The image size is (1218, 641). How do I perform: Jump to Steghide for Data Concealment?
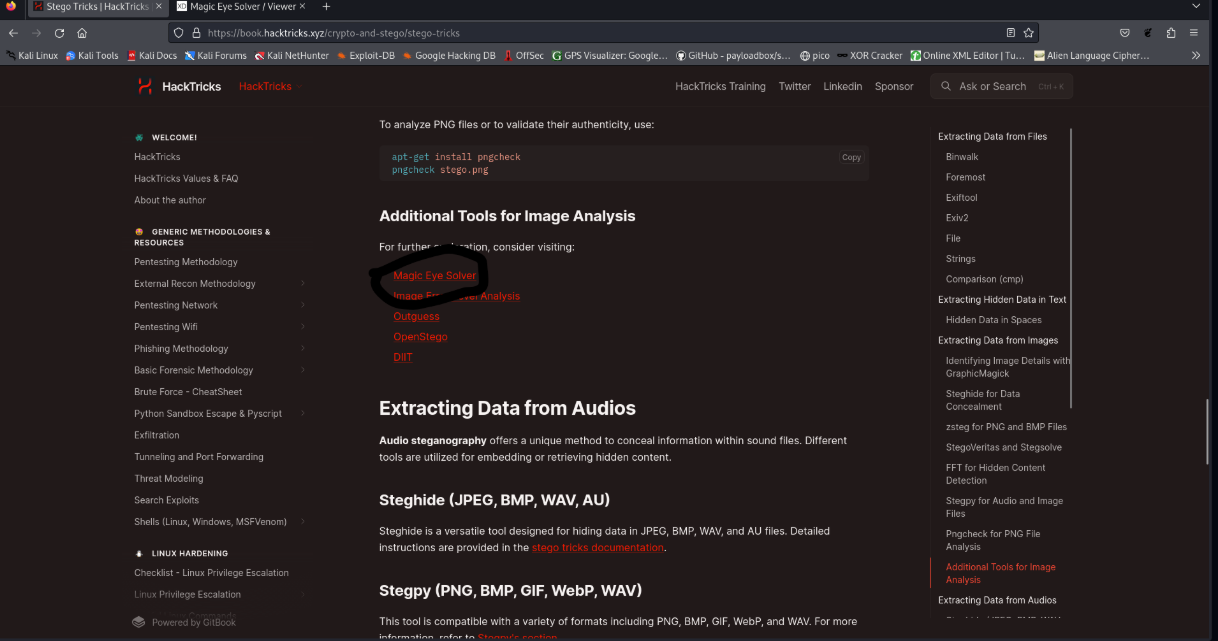click(x=983, y=400)
